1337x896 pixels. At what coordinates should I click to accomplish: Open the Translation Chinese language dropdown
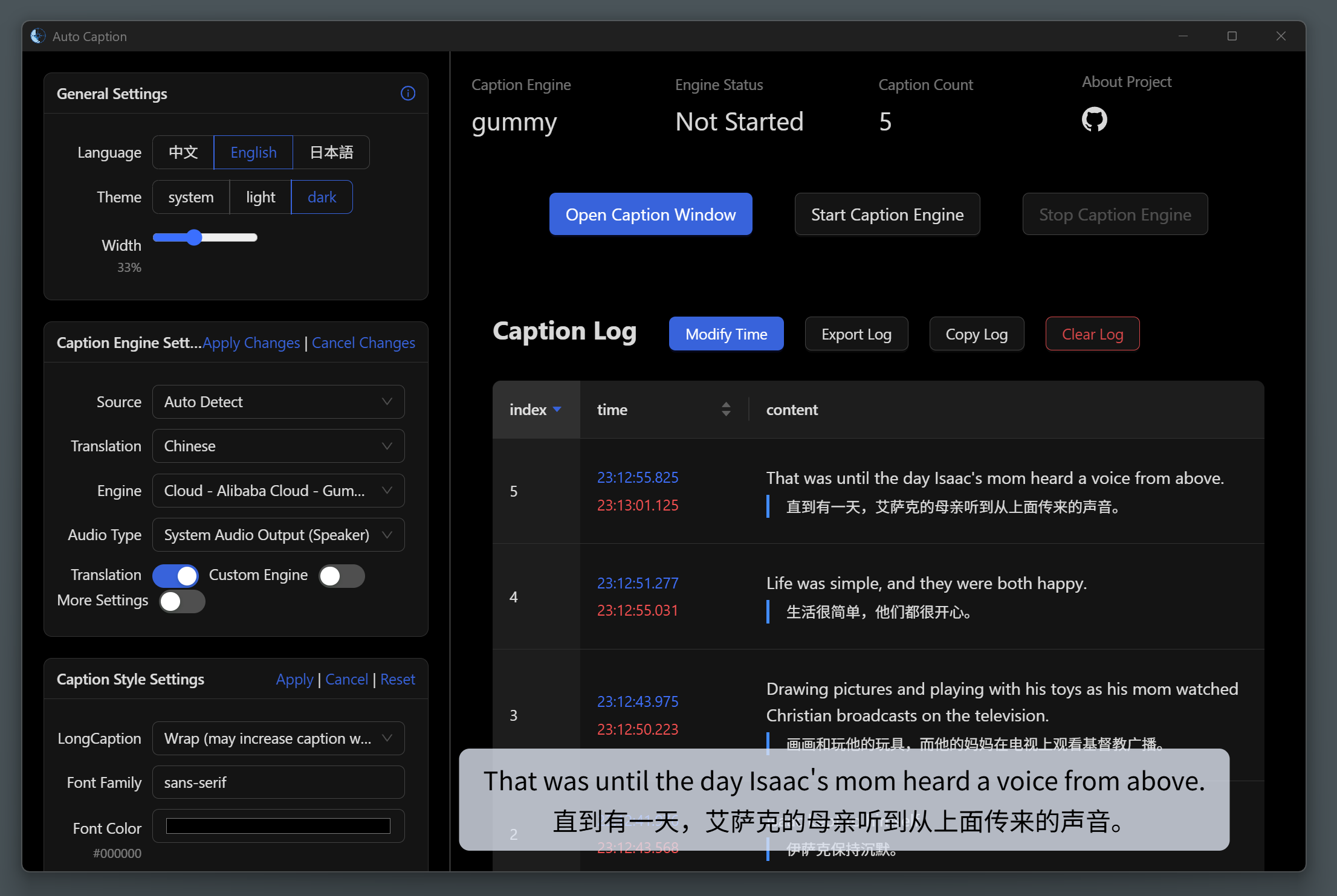pyautogui.click(x=278, y=446)
